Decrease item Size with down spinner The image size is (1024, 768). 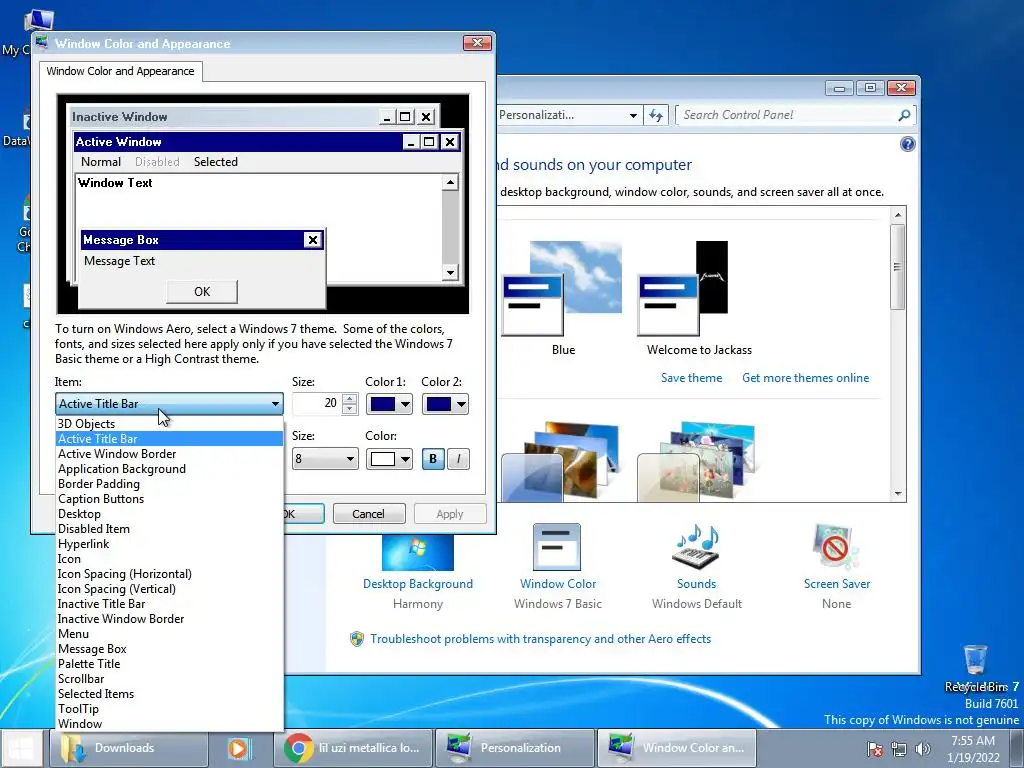(350, 409)
